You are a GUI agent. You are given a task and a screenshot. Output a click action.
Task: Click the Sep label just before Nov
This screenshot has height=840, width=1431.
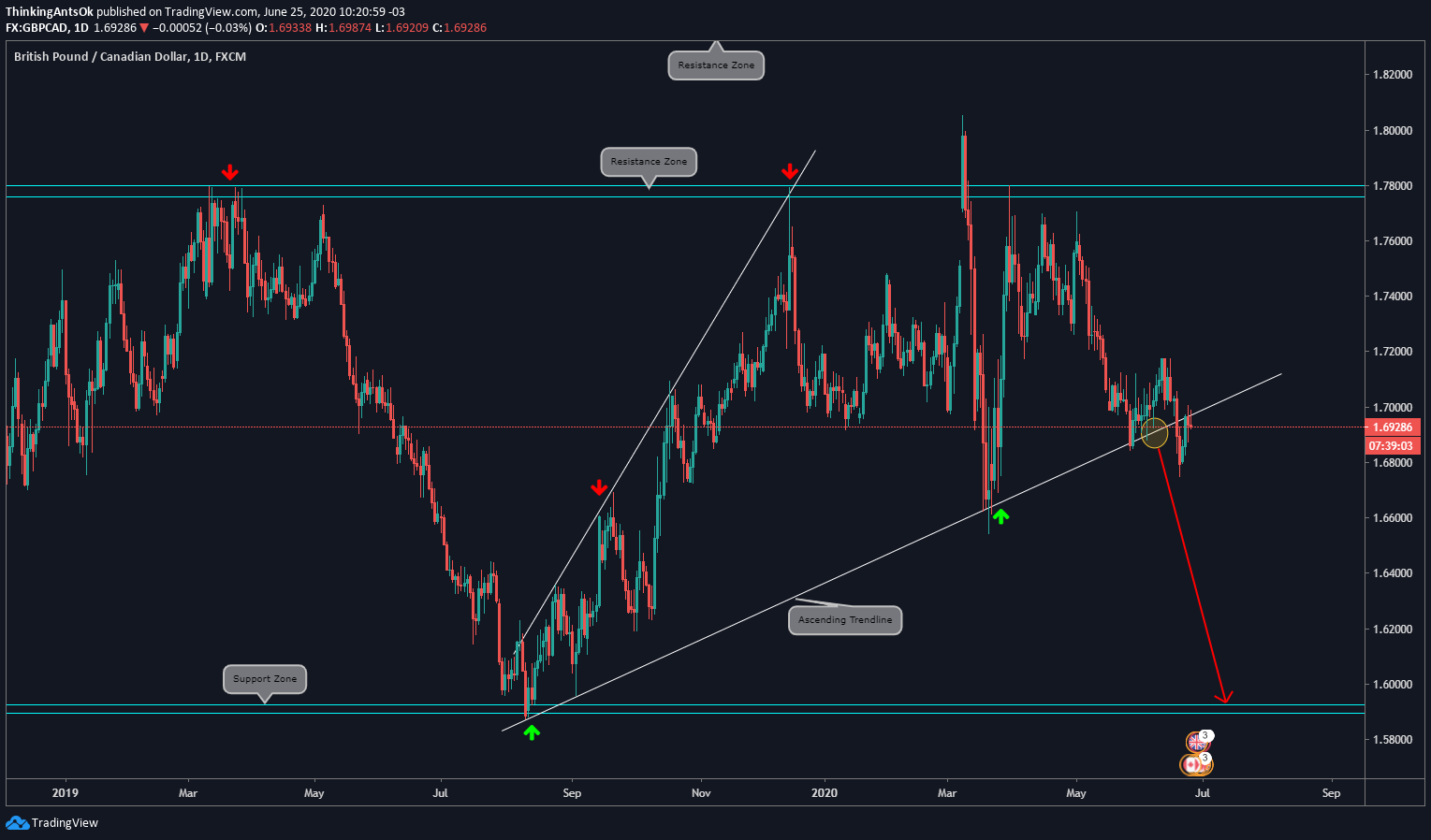coord(572,793)
